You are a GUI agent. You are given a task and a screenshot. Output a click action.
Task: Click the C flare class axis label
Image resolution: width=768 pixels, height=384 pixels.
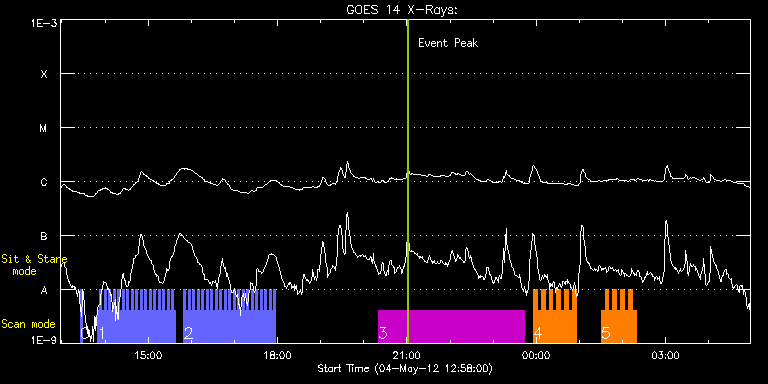(44, 182)
